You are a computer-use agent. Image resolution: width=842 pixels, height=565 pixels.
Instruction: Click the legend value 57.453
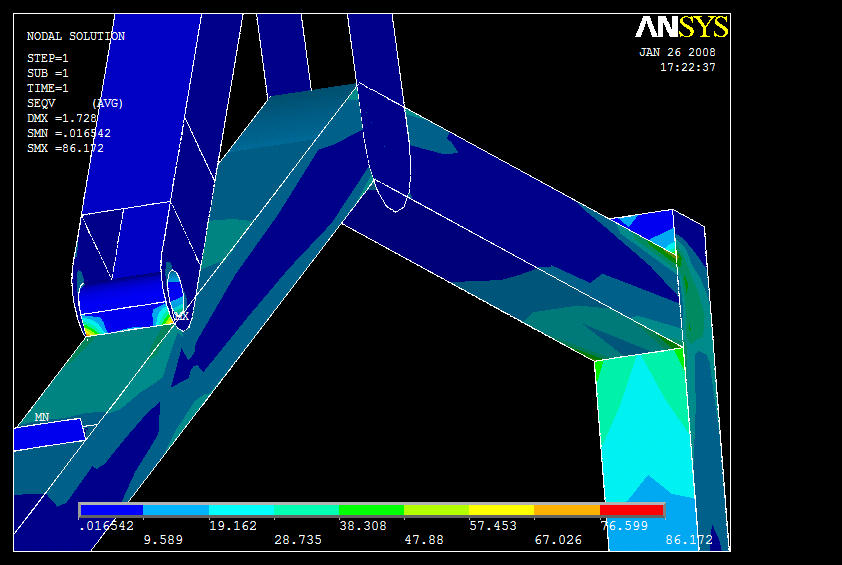[493, 526]
